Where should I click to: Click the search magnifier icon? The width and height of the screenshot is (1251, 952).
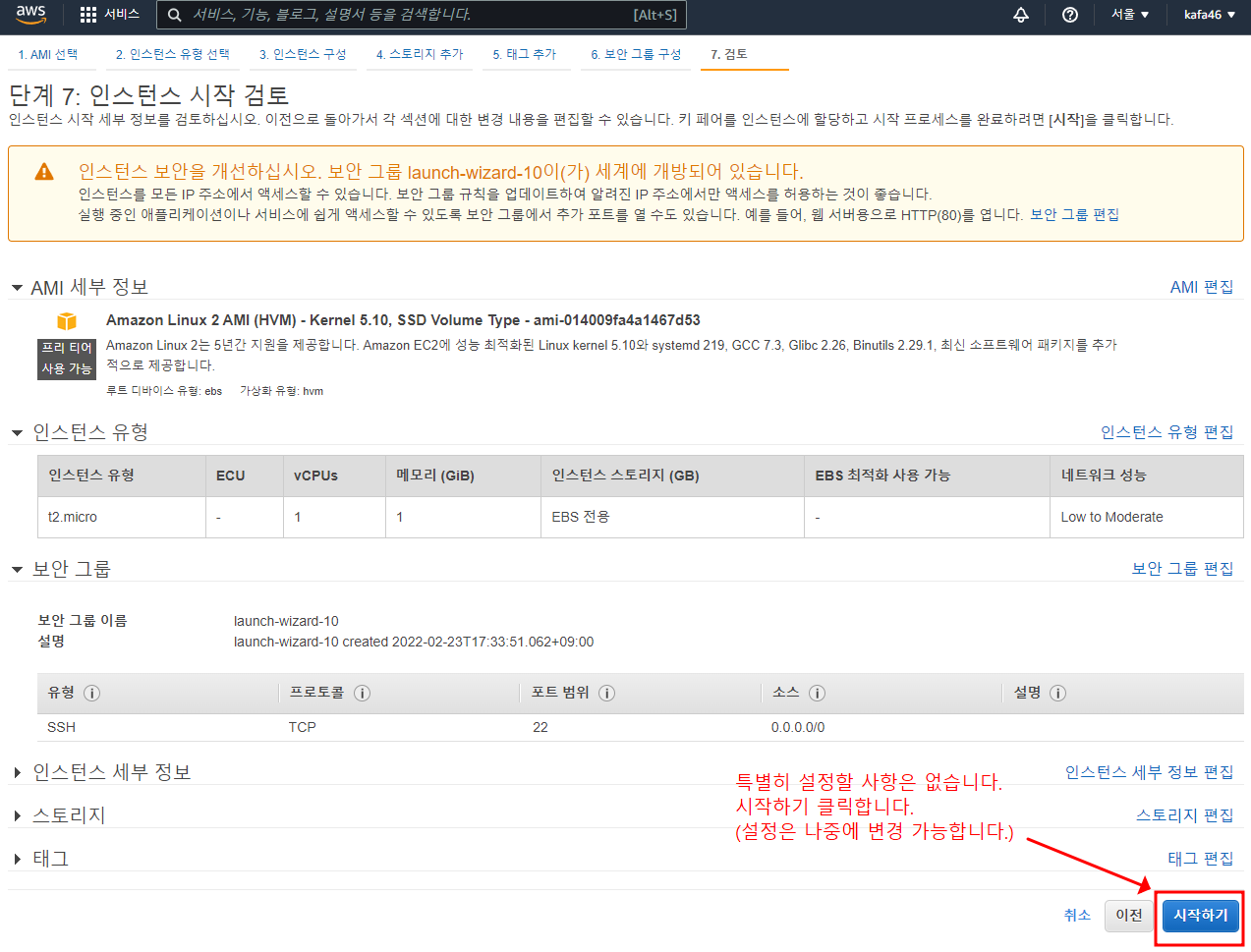174,15
